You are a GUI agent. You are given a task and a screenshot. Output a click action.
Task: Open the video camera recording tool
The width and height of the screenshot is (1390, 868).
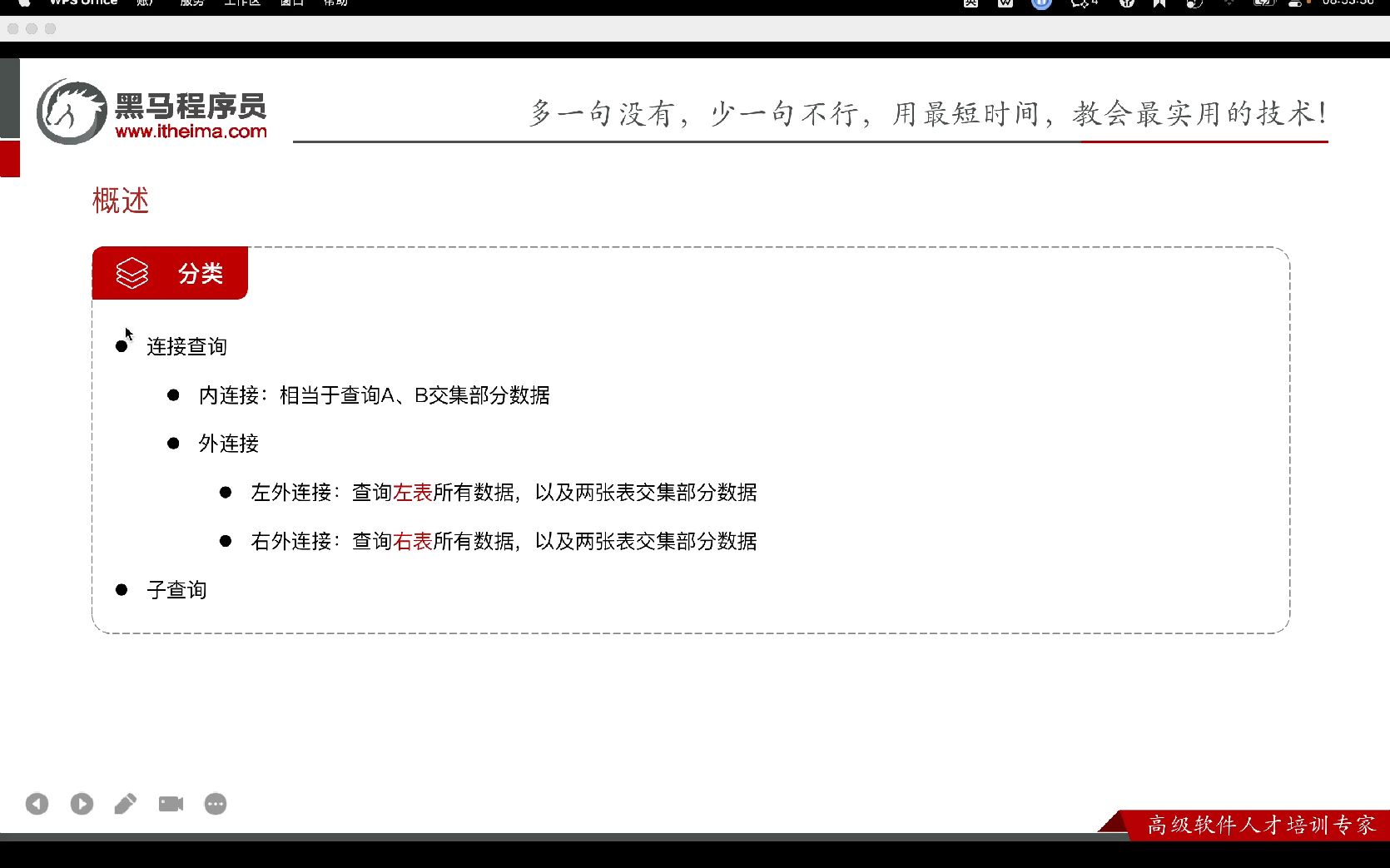171,804
